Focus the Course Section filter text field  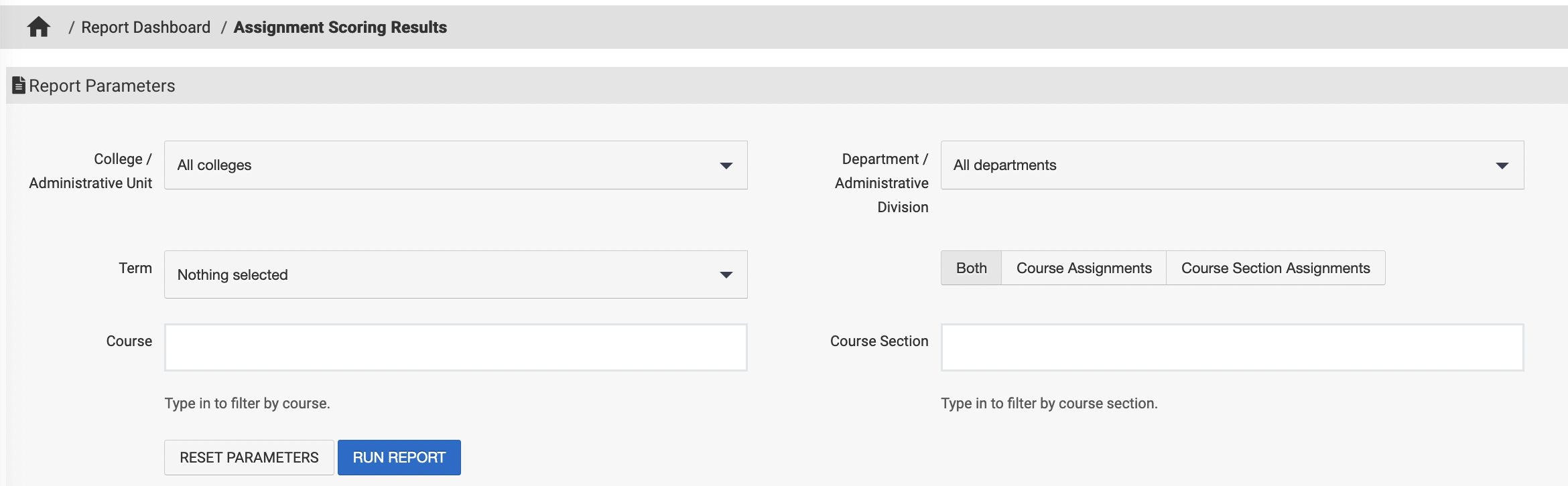click(1232, 347)
